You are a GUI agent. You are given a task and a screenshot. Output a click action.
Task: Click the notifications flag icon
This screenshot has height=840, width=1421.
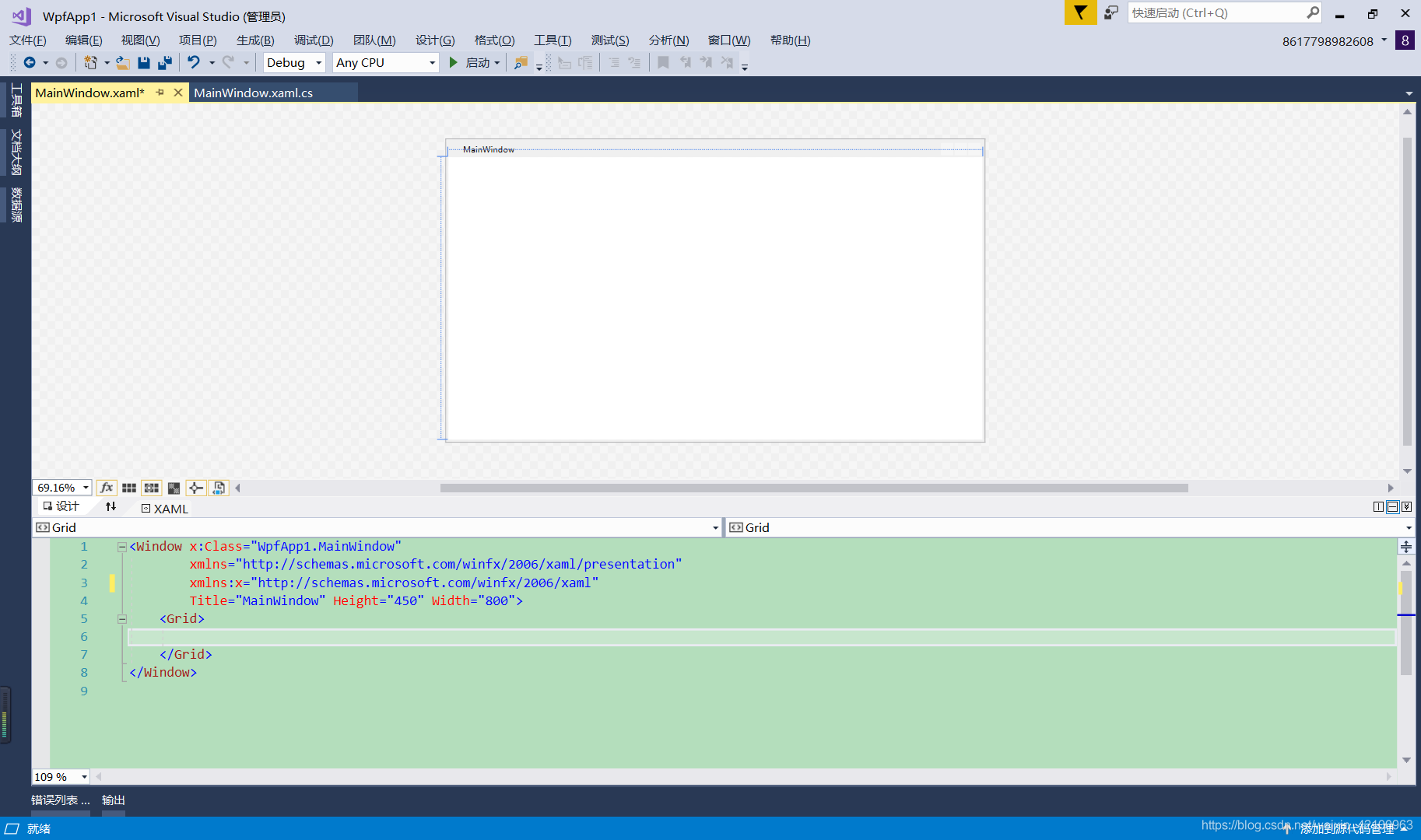pos(1080,12)
